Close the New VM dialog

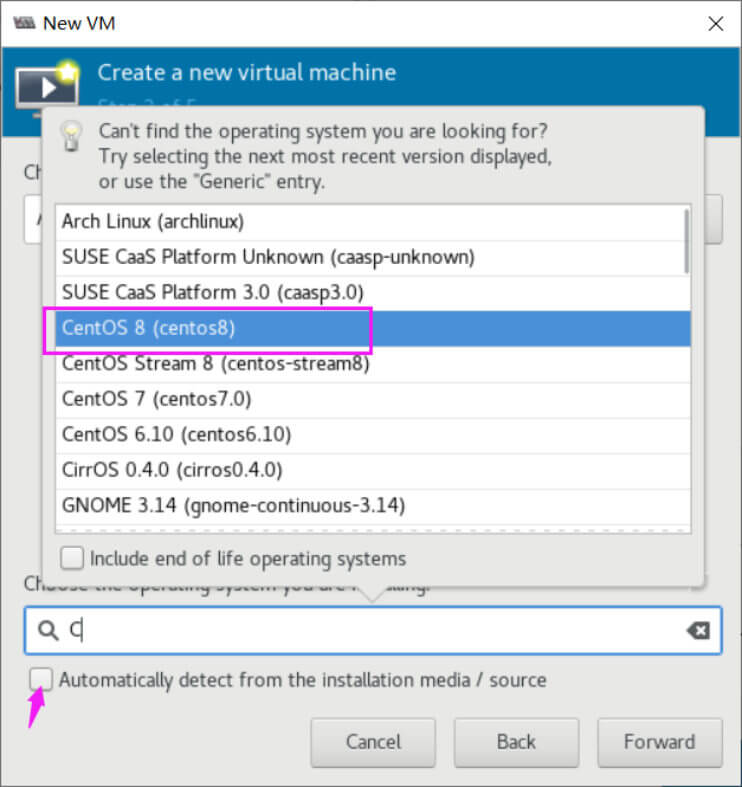pos(715,24)
